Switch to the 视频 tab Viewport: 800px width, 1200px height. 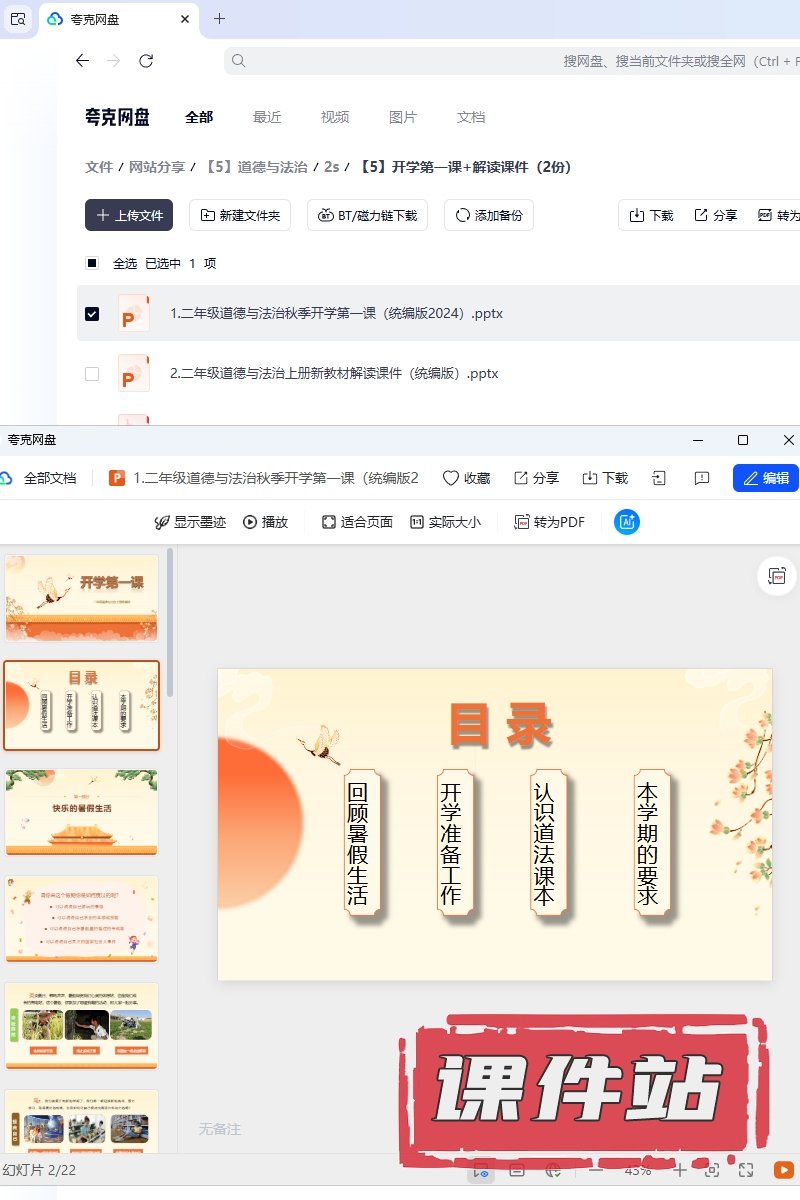click(335, 117)
